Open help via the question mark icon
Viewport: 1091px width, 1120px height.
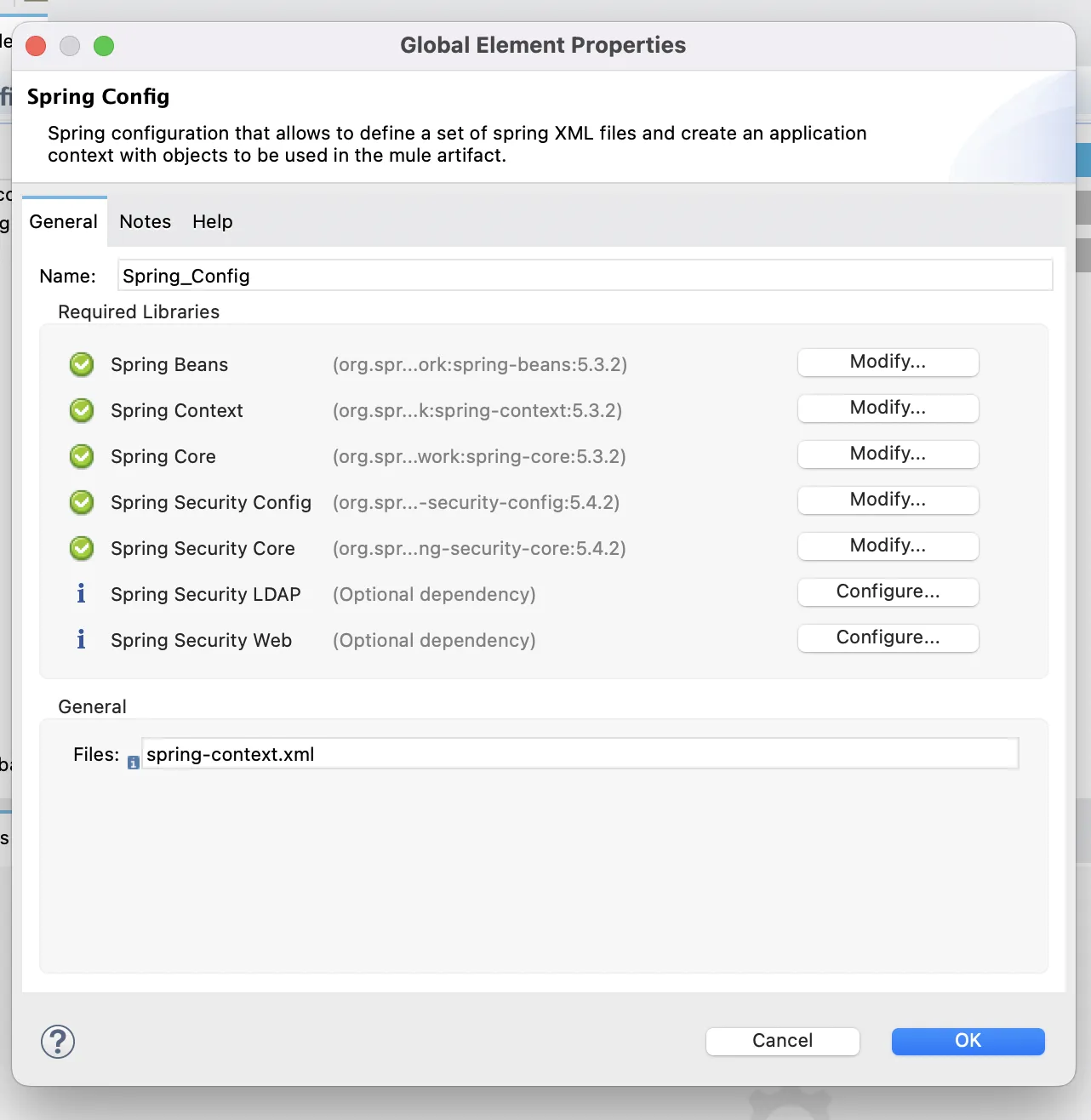58,1042
